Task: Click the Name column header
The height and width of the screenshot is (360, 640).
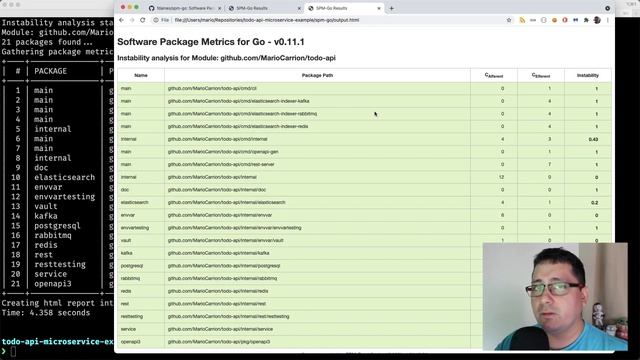Action: click(141, 76)
